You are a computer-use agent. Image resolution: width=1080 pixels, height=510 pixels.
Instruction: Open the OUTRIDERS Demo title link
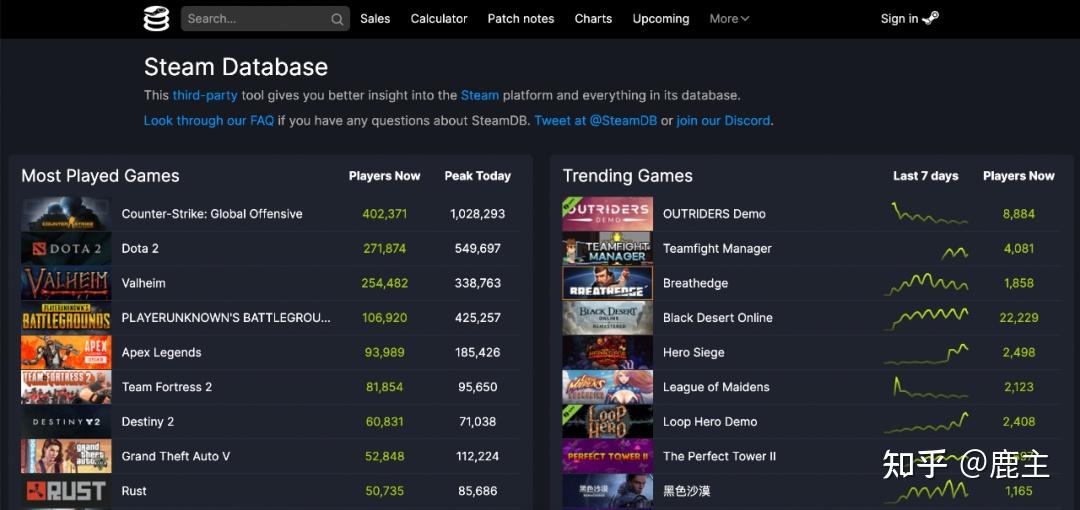pos(714,214)
